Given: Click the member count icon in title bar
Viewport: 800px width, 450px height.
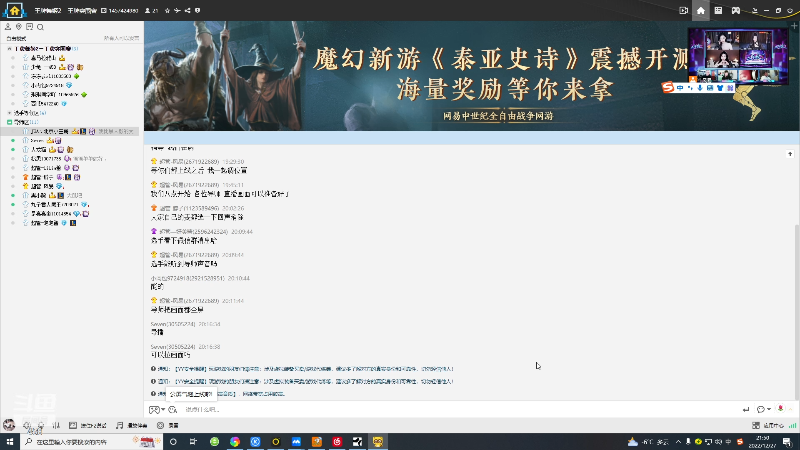Looking at the screenshot, I should pyautogui.click(x=148, y=10).
